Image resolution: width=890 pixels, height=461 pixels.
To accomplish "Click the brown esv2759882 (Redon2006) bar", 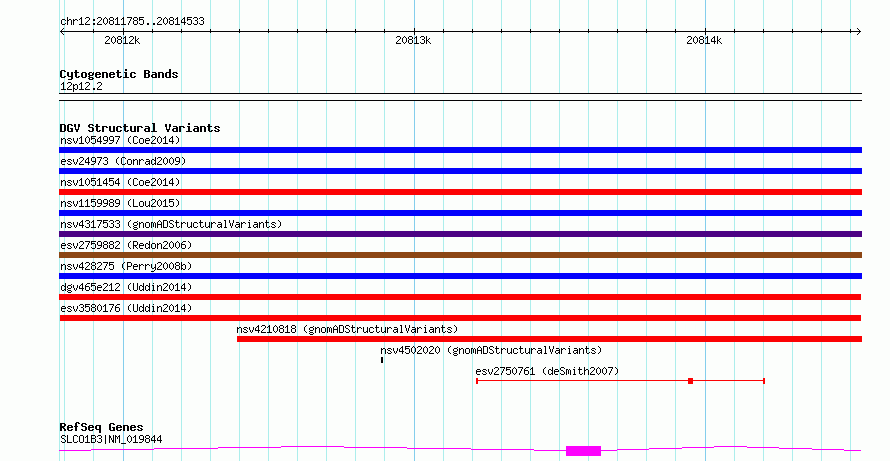I will 460,255.
